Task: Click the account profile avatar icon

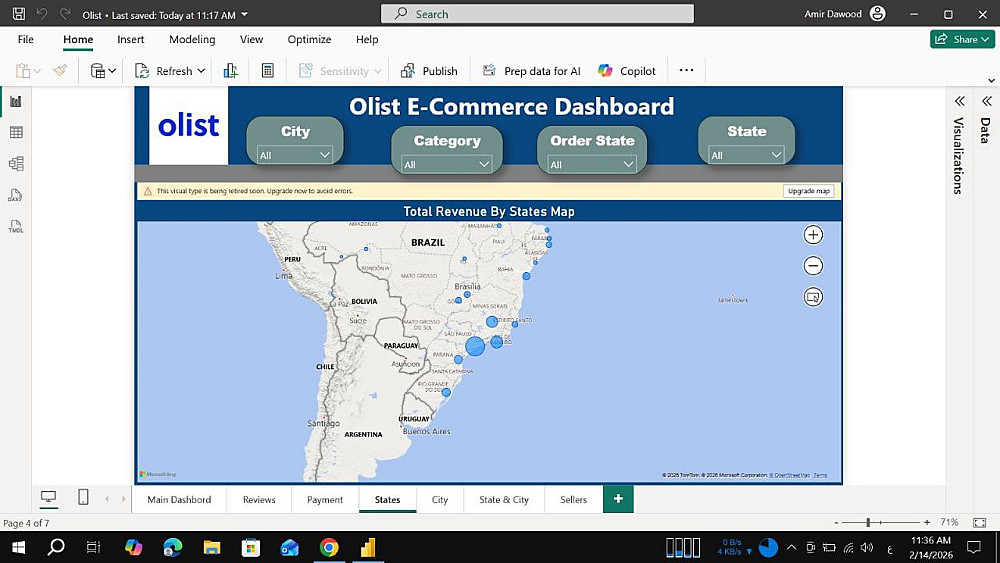Action: click(878, 13)
